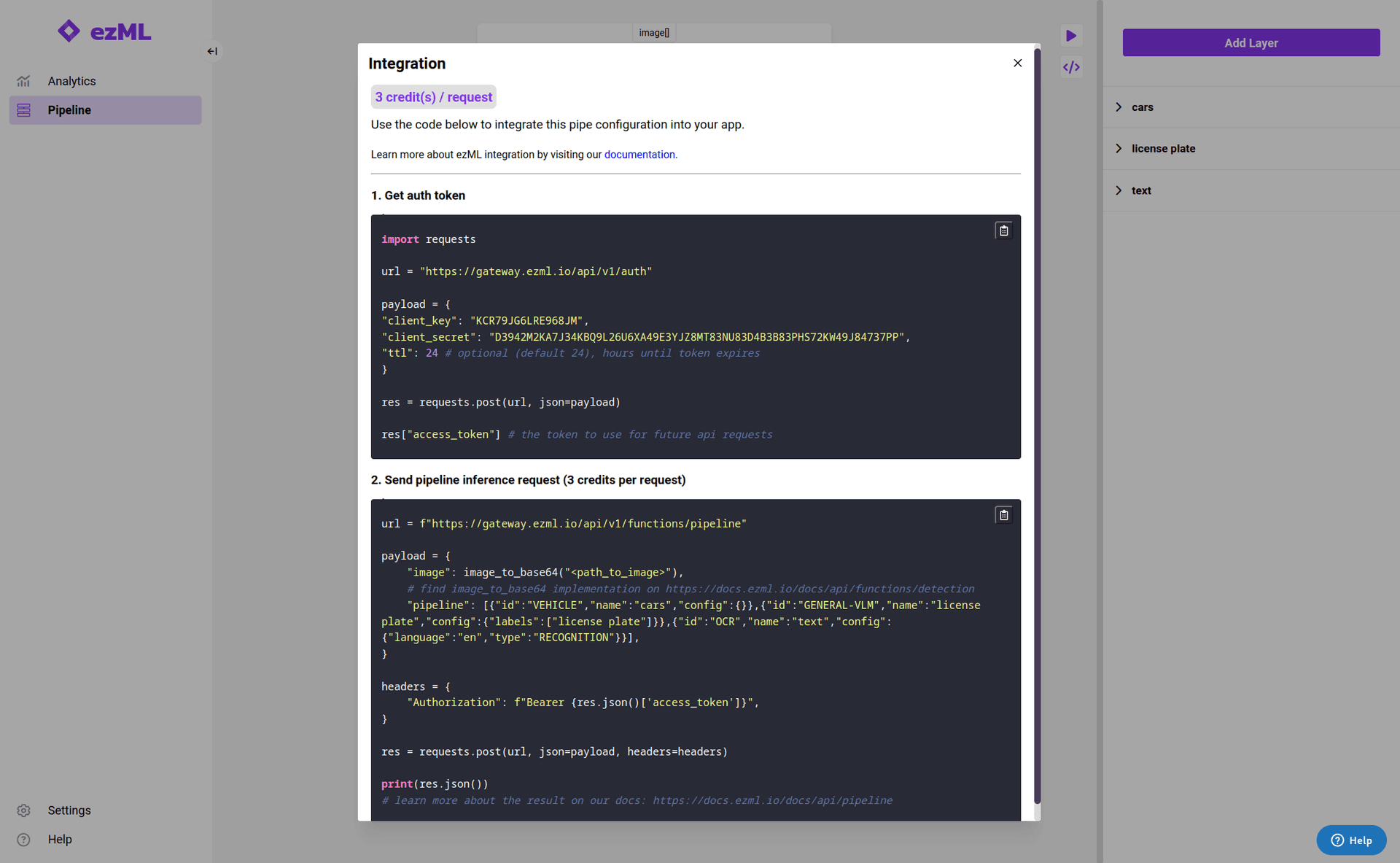The width and height of the screenshot is (1400, 863).
Task: Click the image[] input node label
Action: pos(654,33)
